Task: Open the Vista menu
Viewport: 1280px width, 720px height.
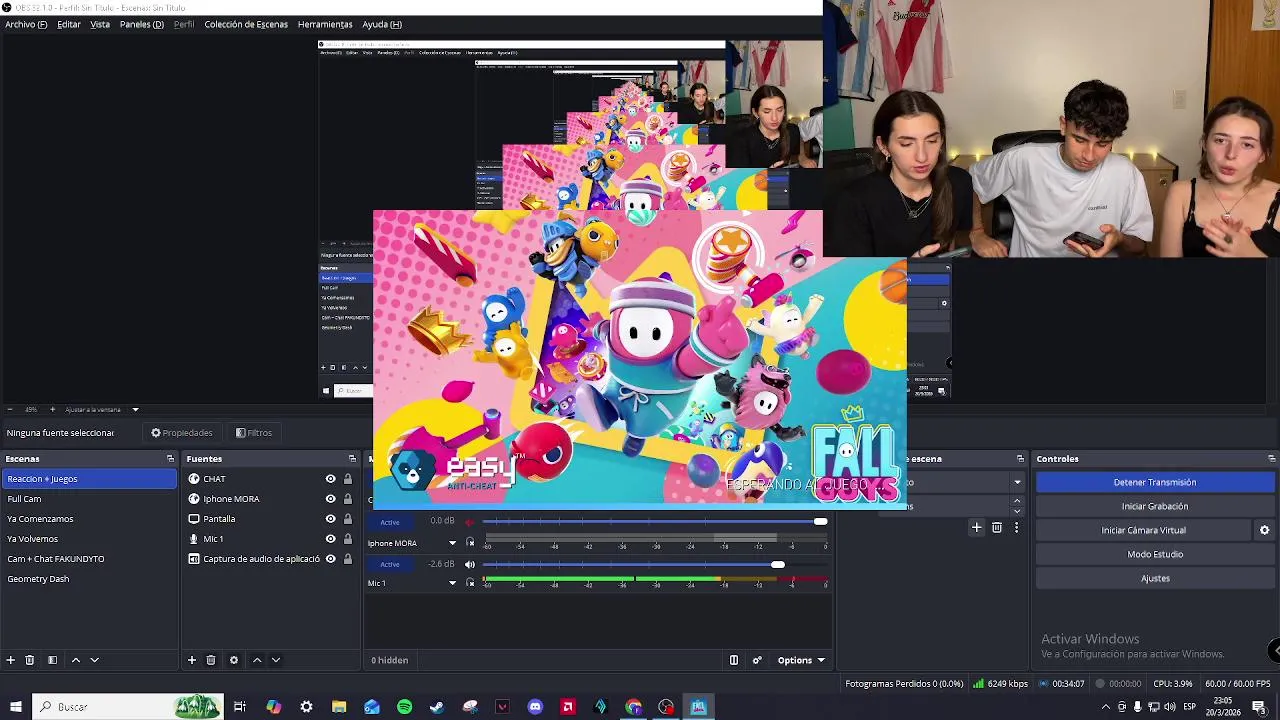Action: 100,24
